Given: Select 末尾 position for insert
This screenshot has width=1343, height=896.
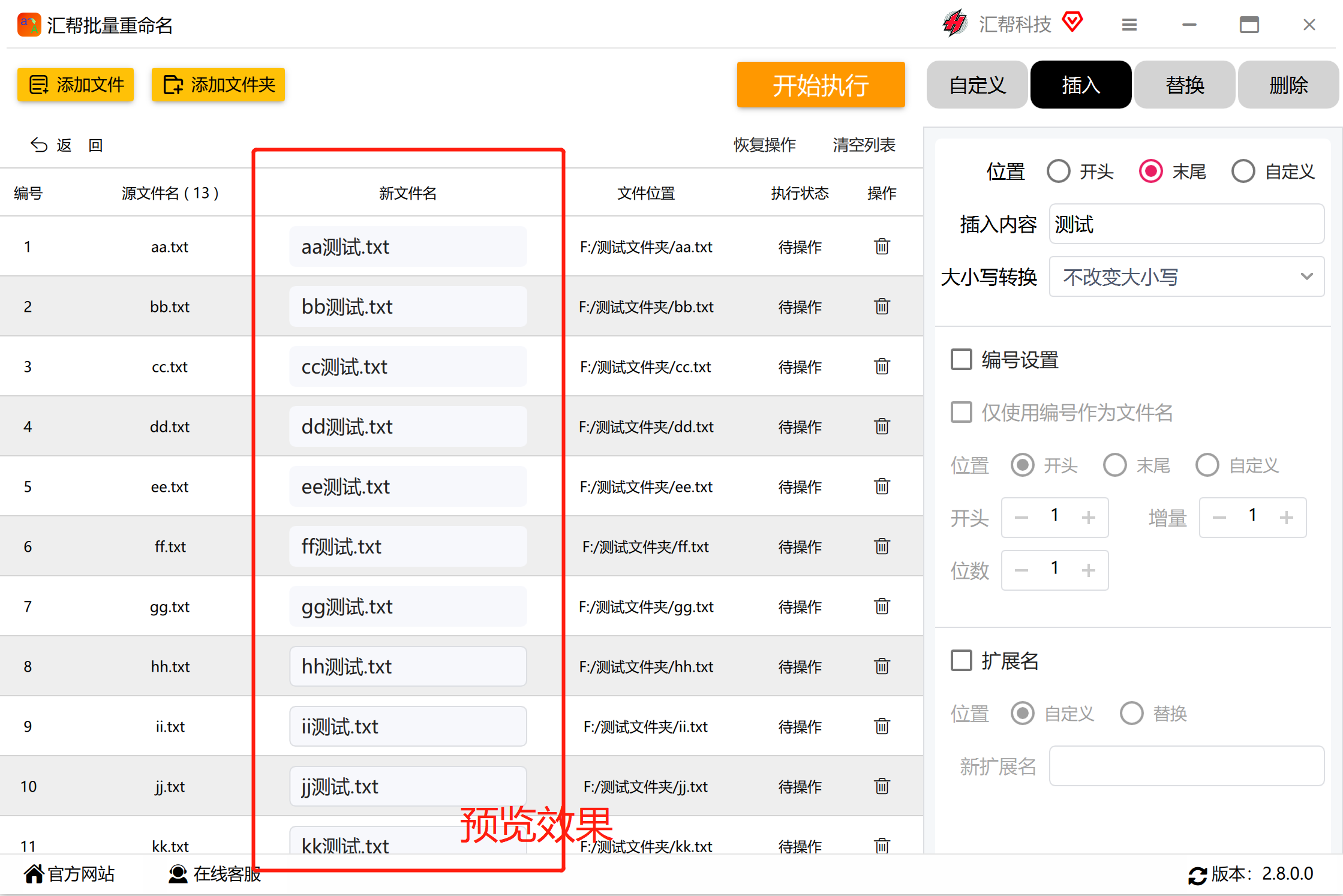Looking at the screenshot, I should [x=1150, y=172].
